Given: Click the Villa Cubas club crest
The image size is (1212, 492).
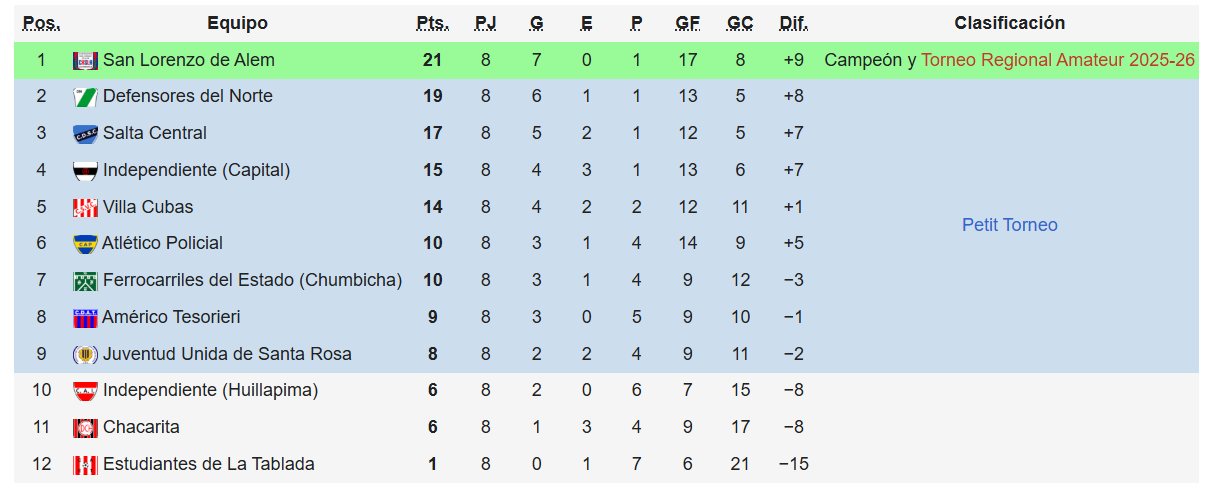Looking at the screenshot, I should (85, 208).
